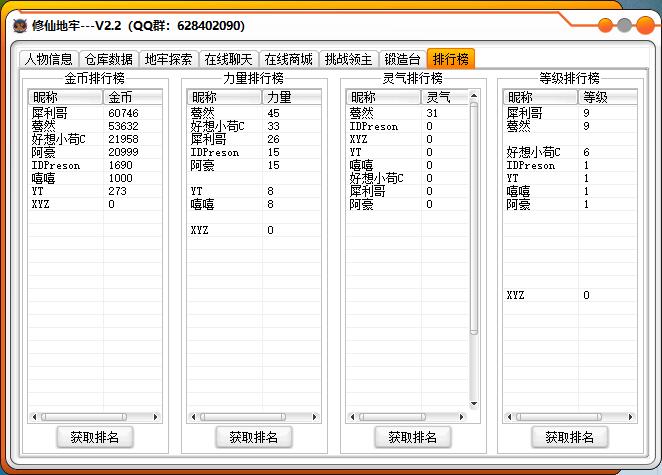662x475 pixels.
Task: Switch to the 人物信息 tab
Action: click(x=49, y=59)
